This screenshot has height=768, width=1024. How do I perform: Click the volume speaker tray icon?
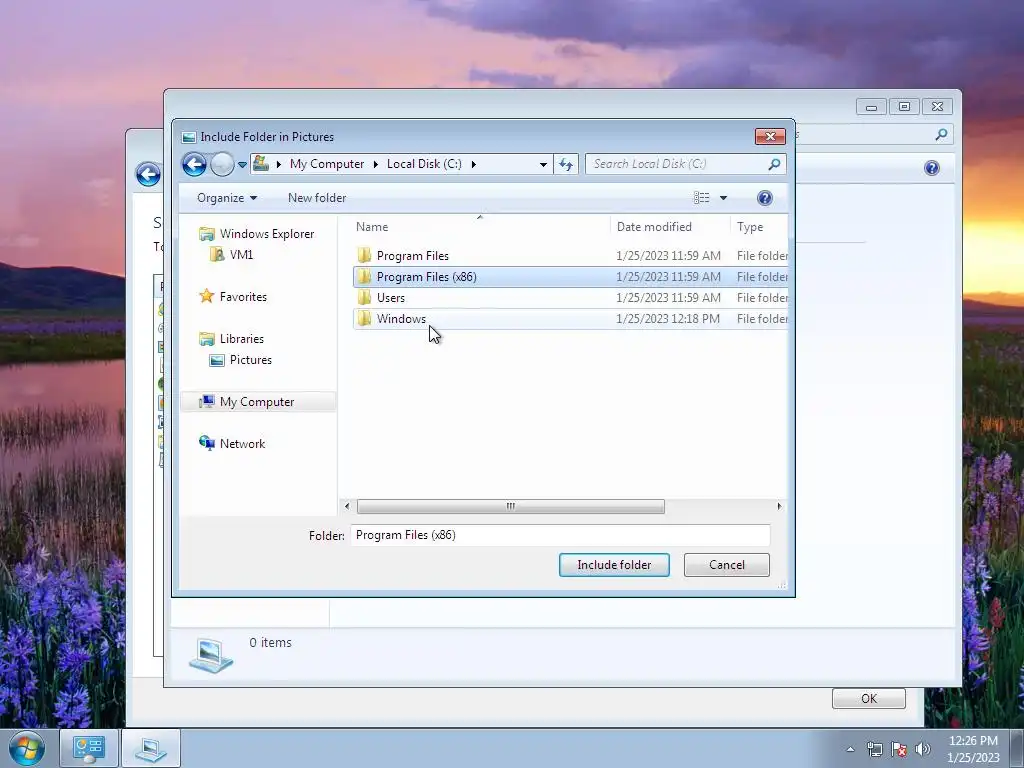click(923, 749)
